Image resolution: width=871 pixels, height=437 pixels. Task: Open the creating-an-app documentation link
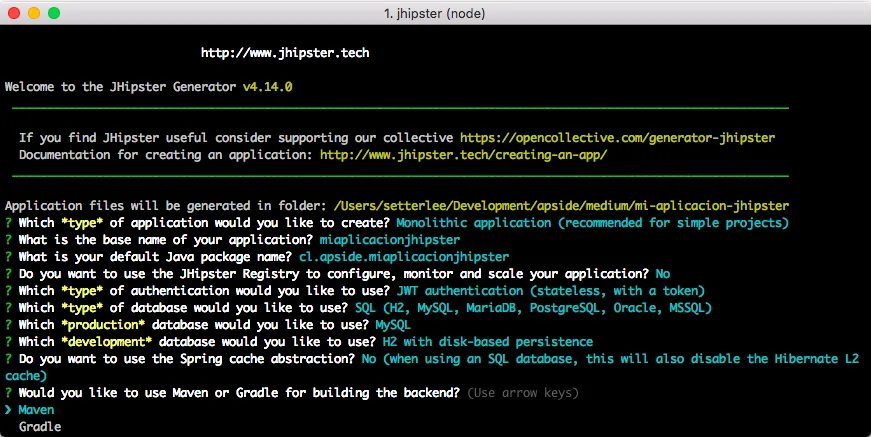[x=463, y=155]
